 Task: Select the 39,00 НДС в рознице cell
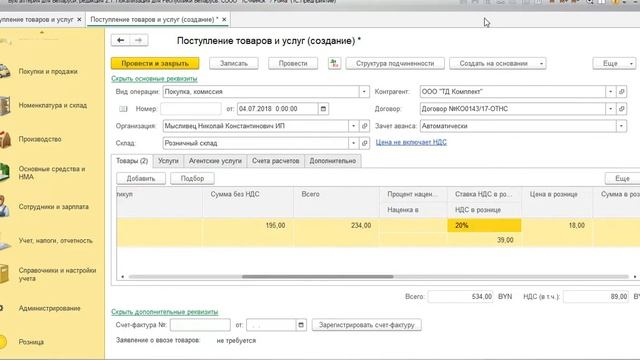pyautogui.click(x=484, y=240)
